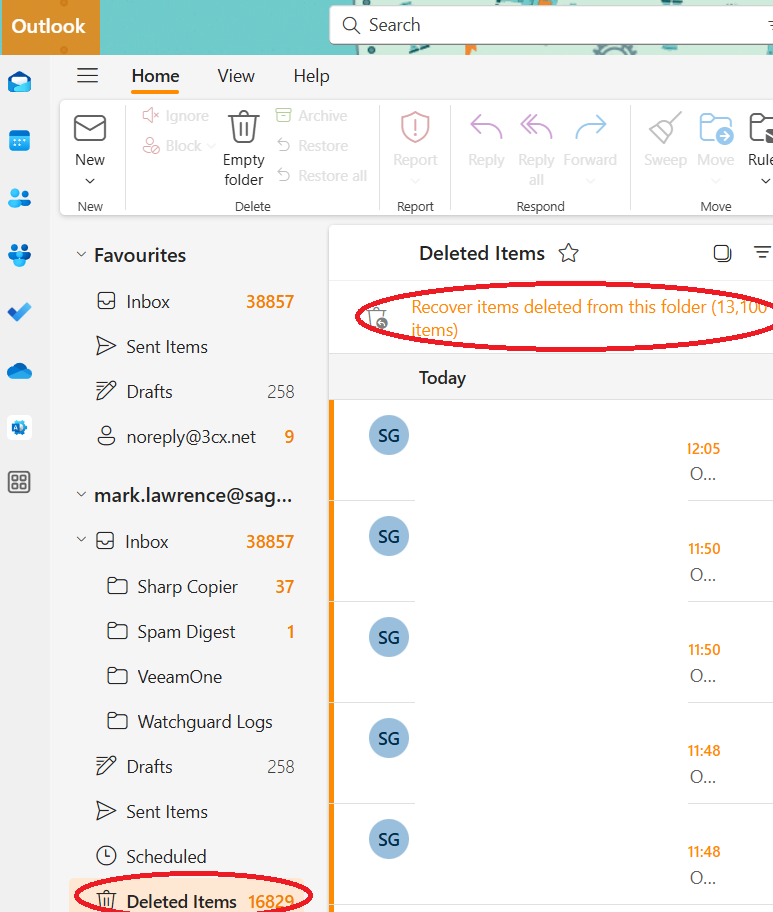Open the Report dropdown chevron
The height and width of the screenshot is (912, 773).
pyautogui.click(x=415, y=181)
